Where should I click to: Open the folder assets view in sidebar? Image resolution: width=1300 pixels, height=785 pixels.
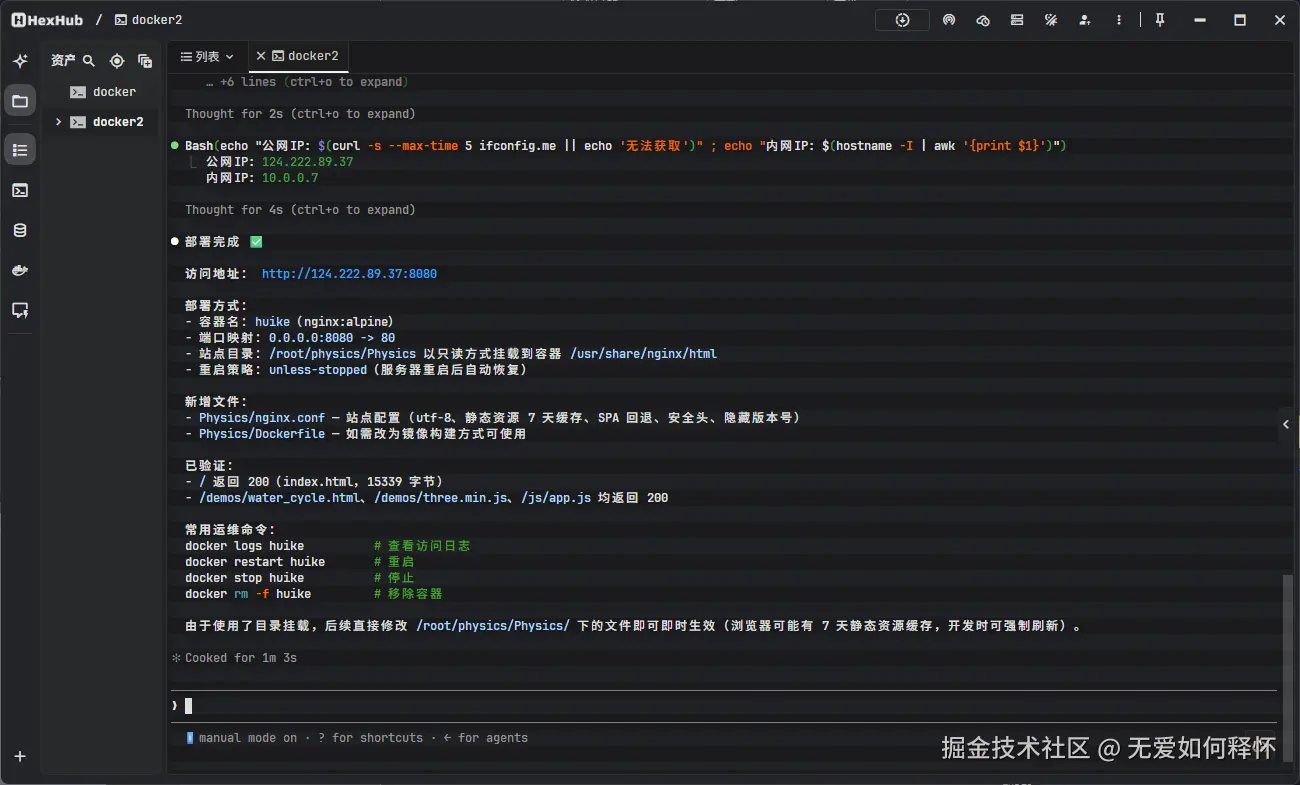(x=20, y=101)
